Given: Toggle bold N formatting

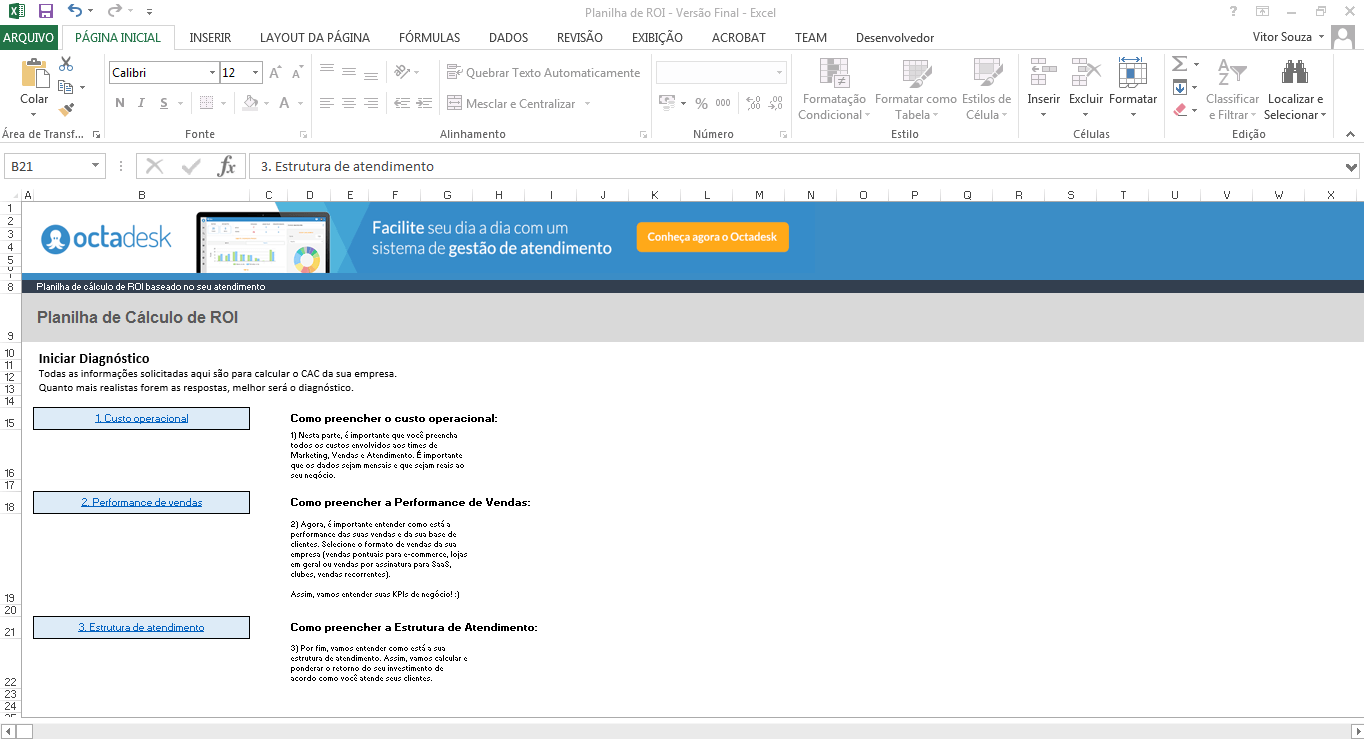Looking at the screenshot, I should tap(119, 103).
